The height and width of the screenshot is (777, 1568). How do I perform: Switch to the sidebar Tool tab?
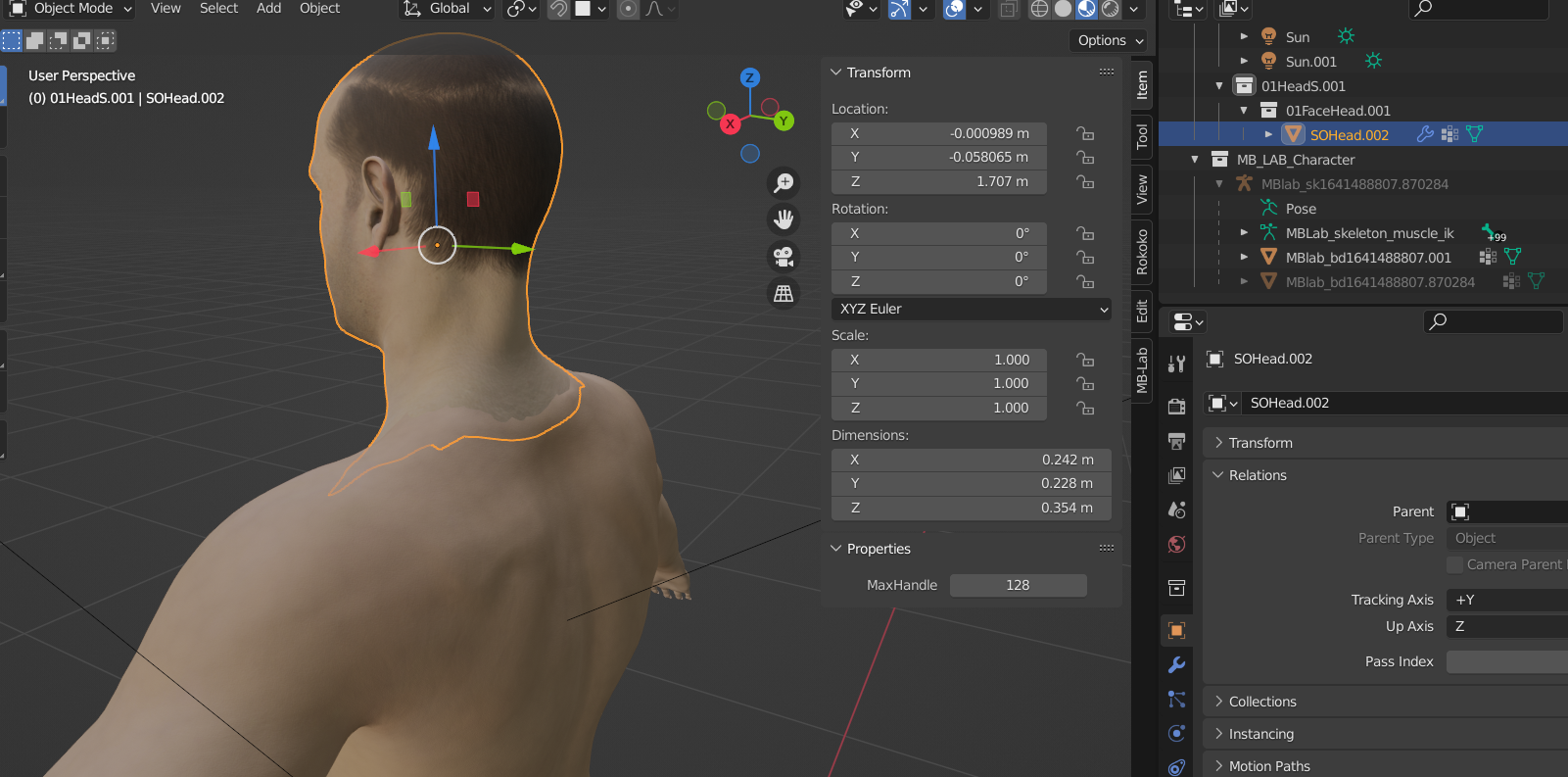(x=1142, y=137)
